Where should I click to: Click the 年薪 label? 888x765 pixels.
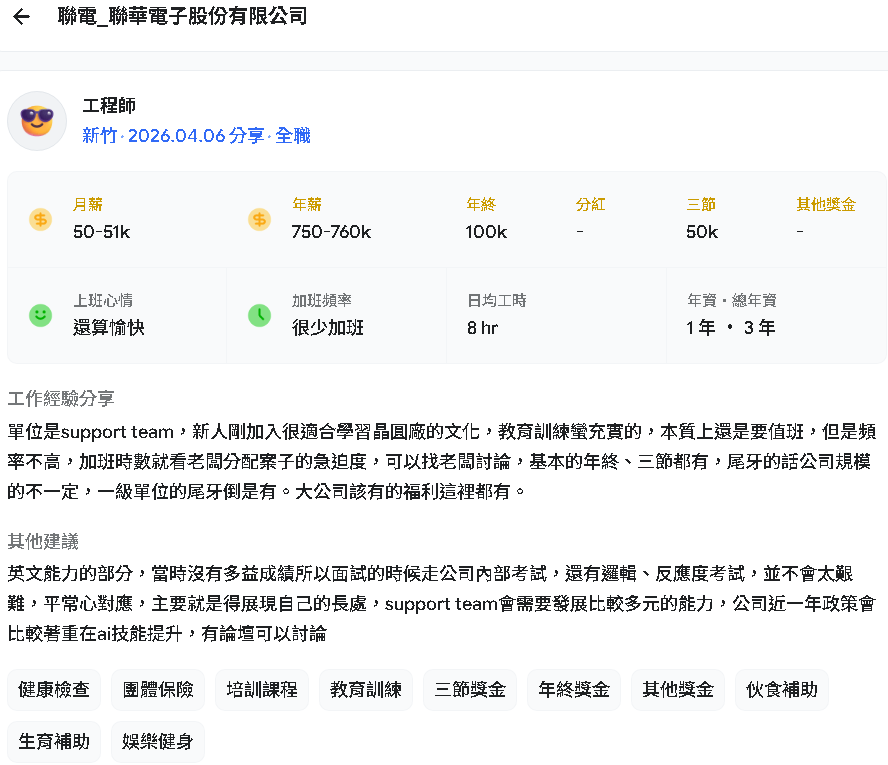click(x=307, y=204)
